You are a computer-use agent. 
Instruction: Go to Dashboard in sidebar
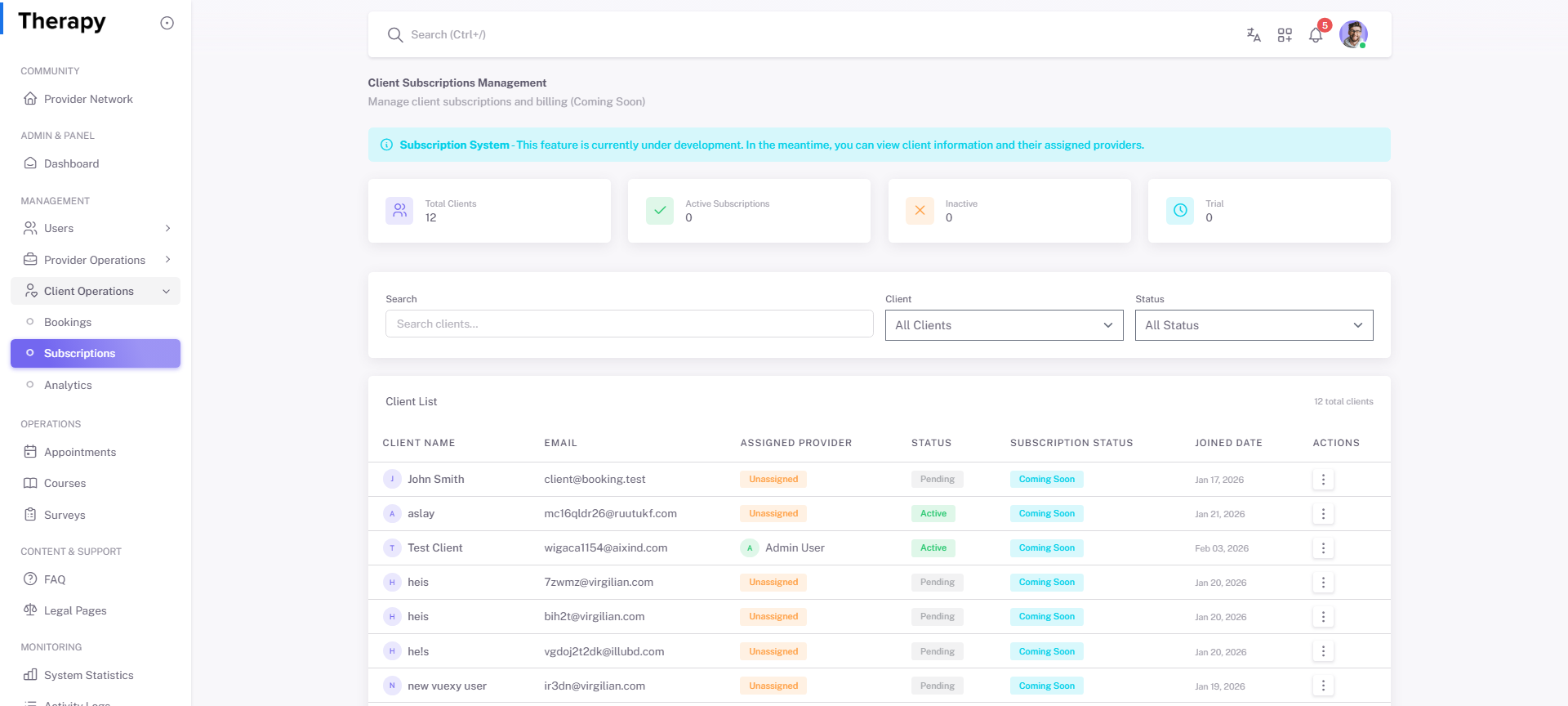click(x=96, y=163)
